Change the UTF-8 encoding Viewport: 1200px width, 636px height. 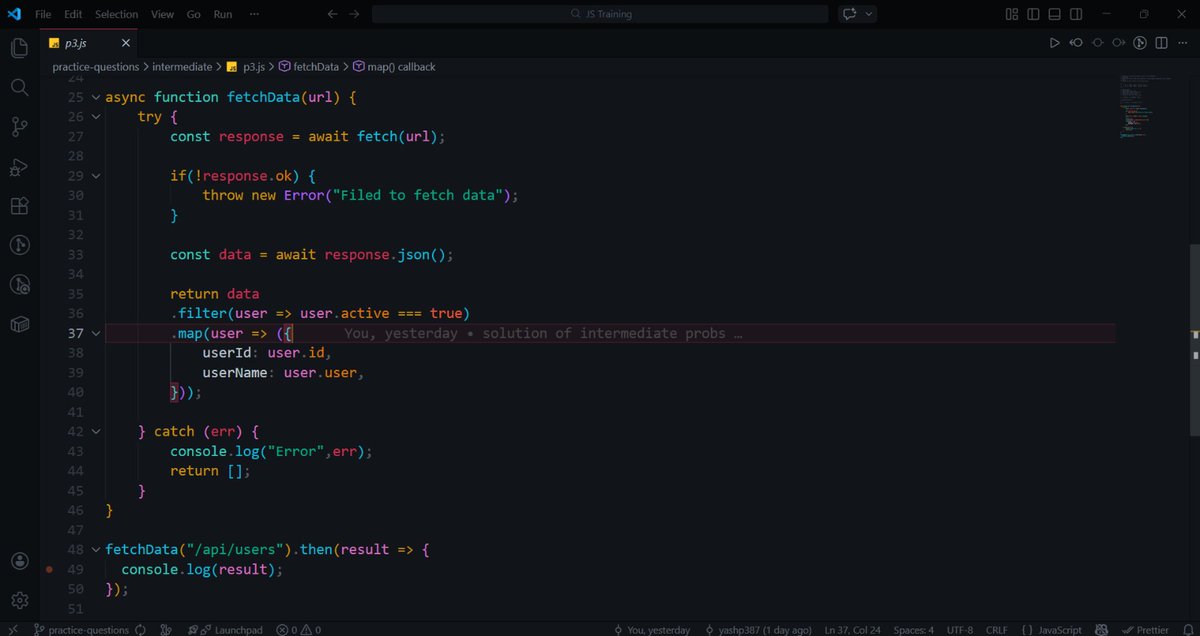(x=960, y=630)
